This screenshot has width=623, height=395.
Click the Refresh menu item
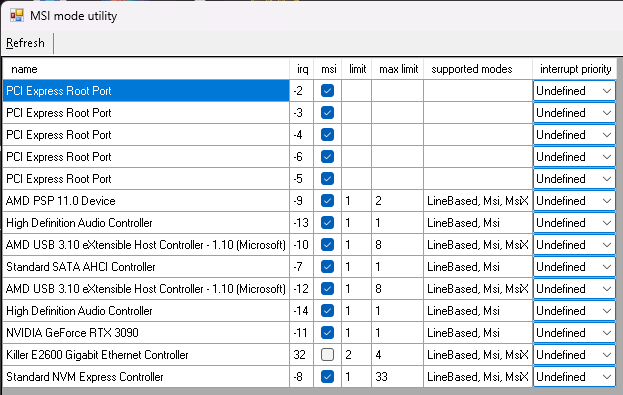point(25,43)
